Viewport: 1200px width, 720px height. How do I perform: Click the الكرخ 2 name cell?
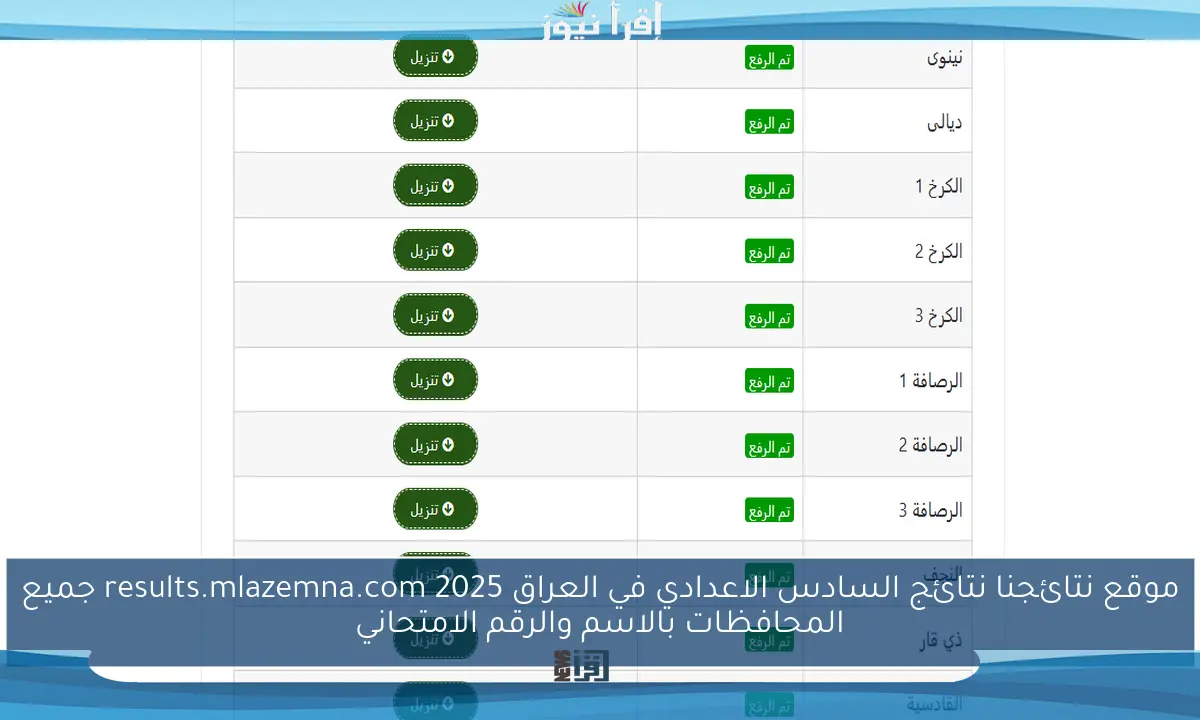pyautogui.click(x=887, y=250)
